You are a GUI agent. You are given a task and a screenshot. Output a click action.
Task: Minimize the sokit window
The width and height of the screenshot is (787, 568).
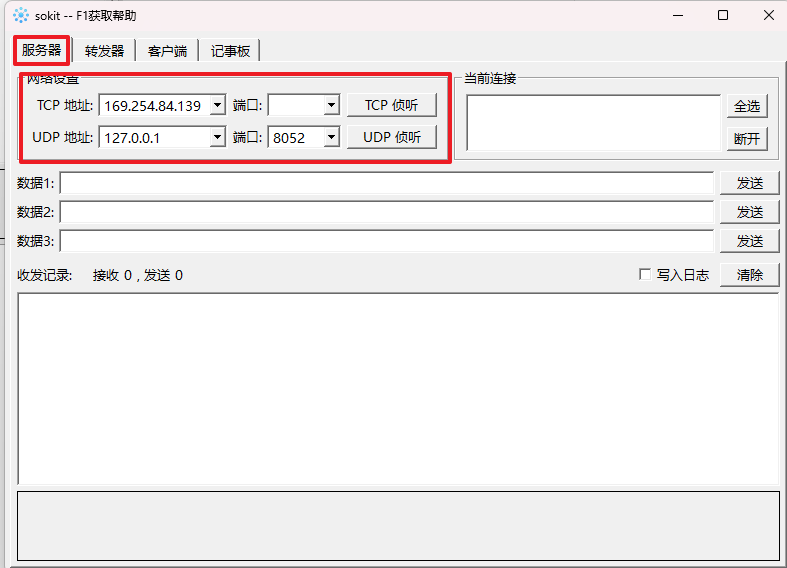(678, 16)
